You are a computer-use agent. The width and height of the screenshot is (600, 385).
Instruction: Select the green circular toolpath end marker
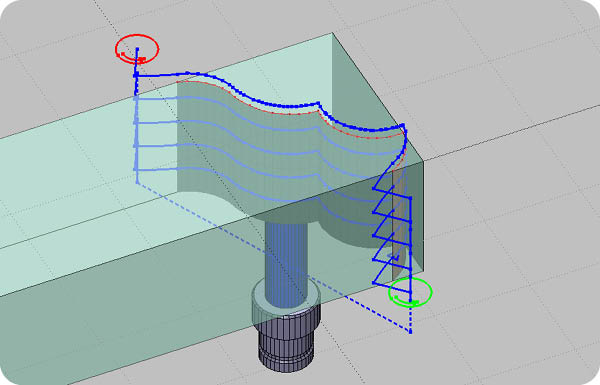[x=410, y=292]
